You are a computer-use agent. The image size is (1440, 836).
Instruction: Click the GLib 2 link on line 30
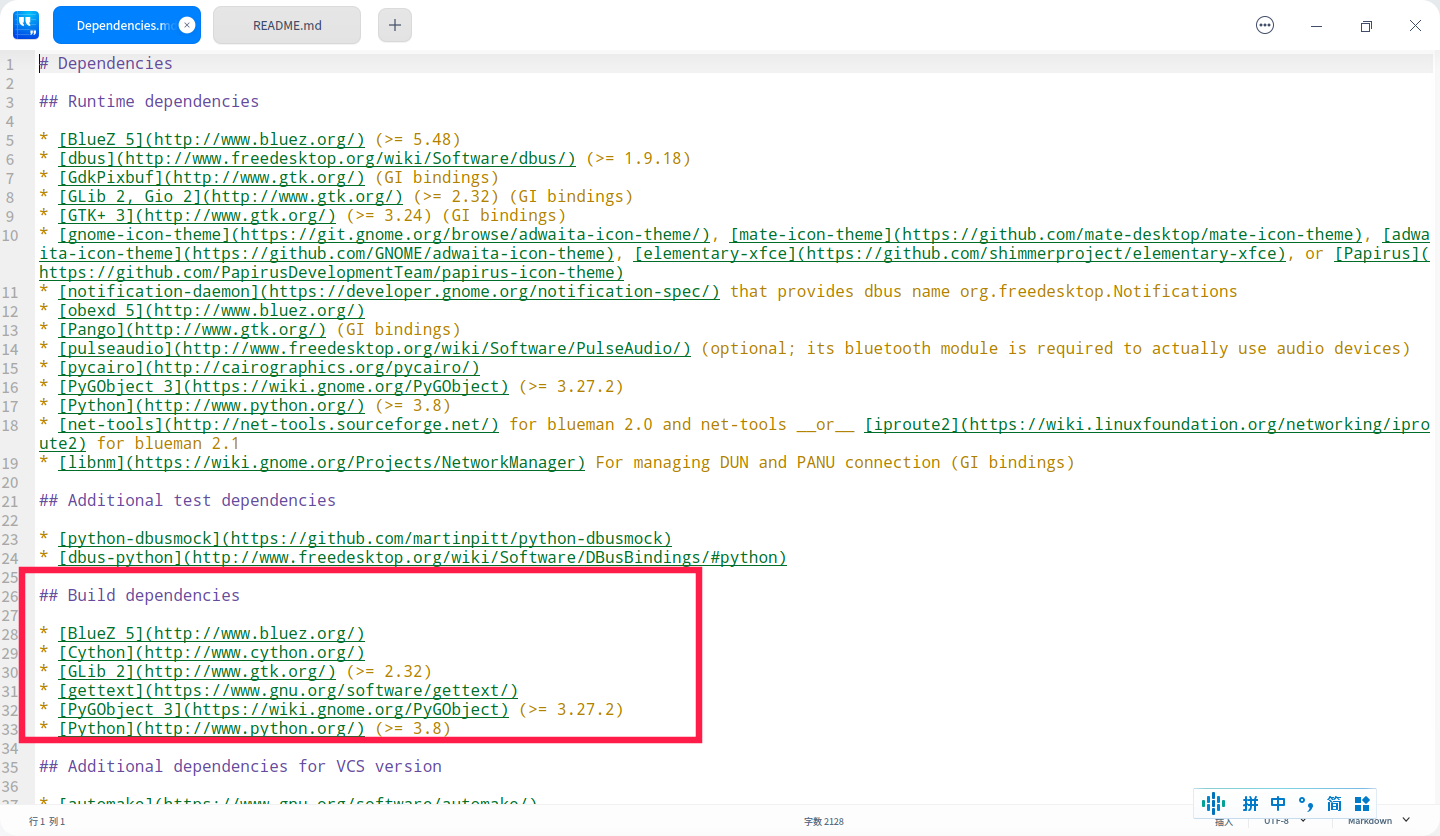click(x=197, y=671)
